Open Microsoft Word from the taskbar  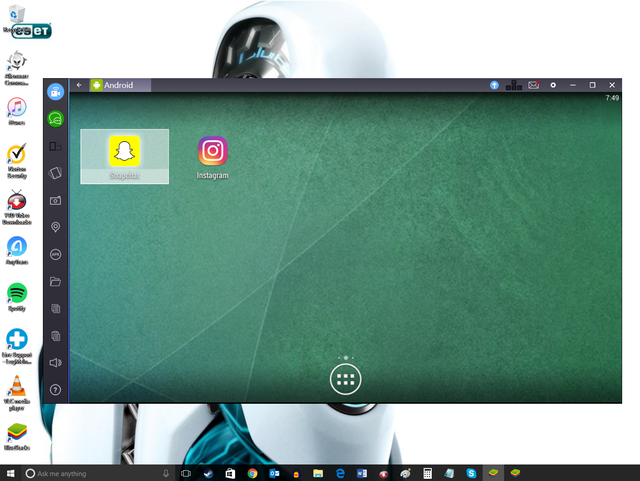pyautogui.click(x=362, y=473)
